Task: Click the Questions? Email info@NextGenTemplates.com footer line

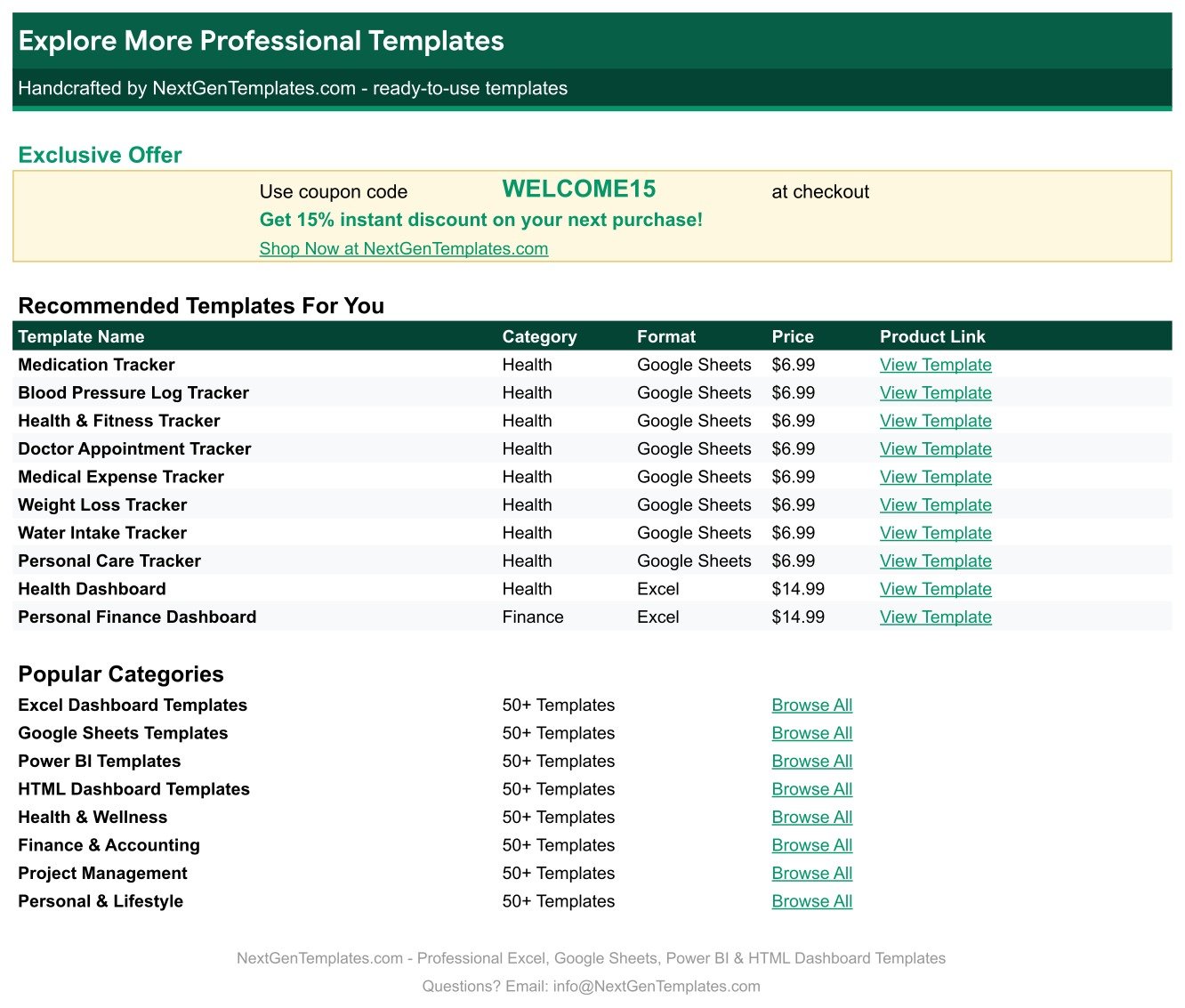Action: [592, 987]
